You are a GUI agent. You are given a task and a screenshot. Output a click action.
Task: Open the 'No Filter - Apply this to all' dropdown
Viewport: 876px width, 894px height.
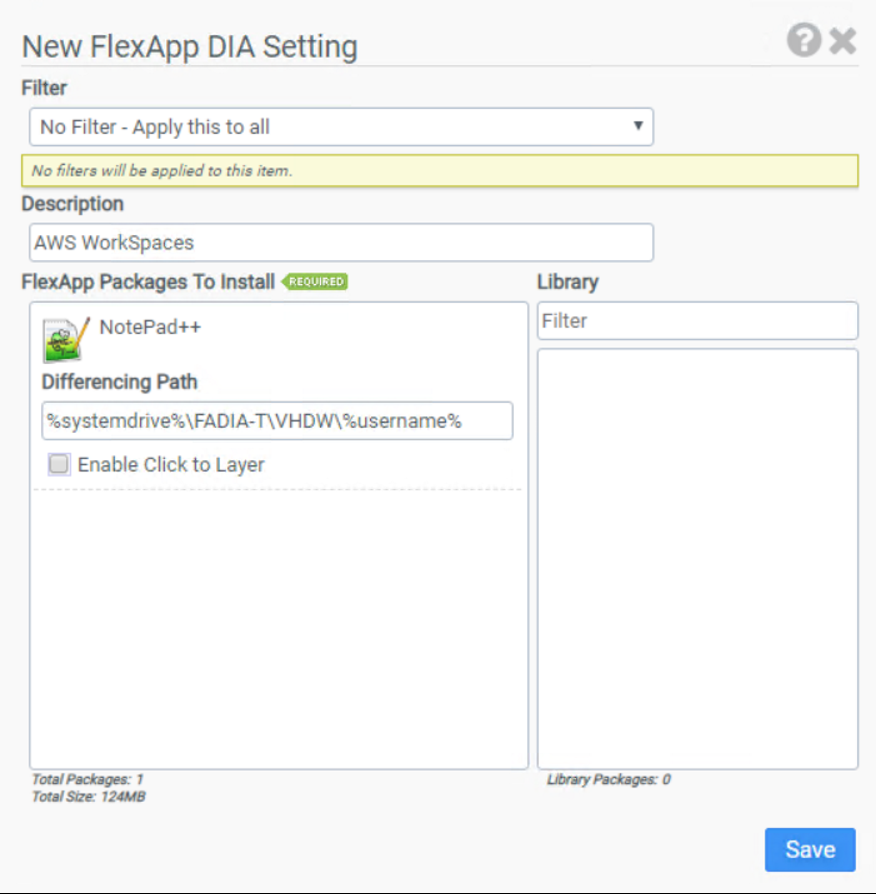(340, 127)
